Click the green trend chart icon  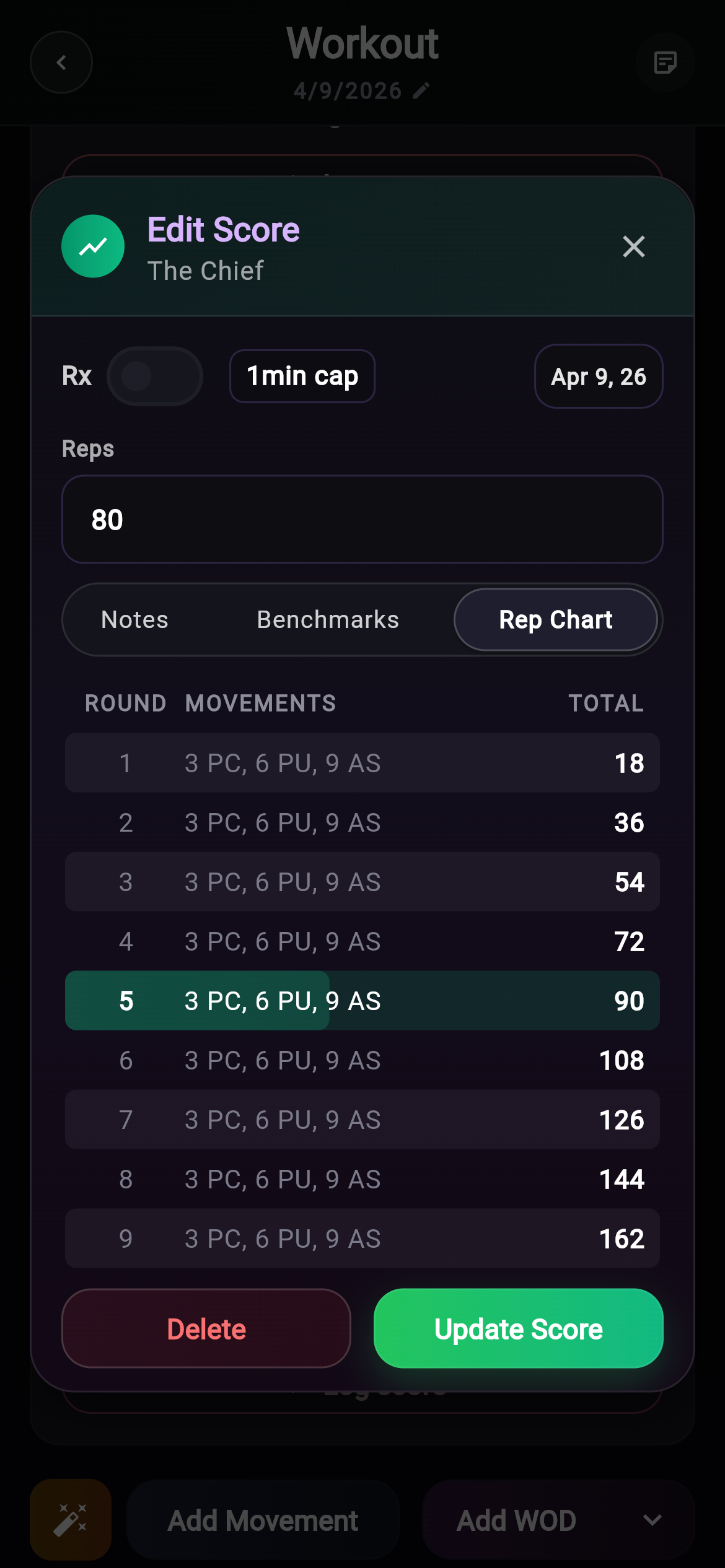(93, 246)
